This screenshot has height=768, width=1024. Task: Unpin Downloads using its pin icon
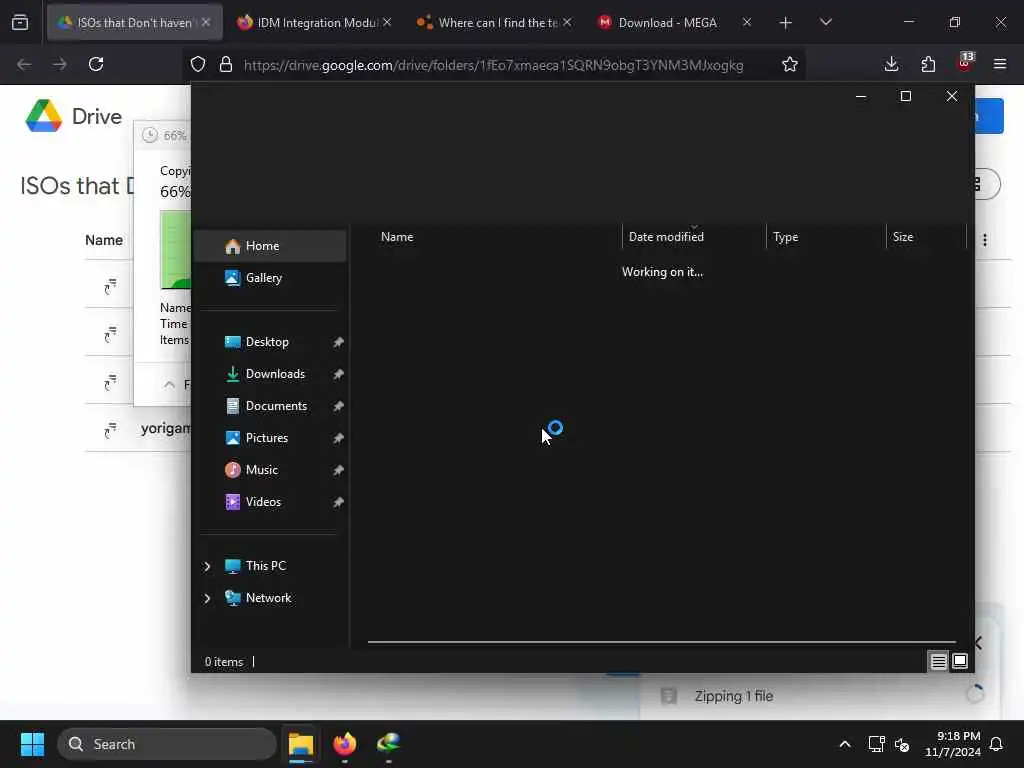click(x=338, y=374)
